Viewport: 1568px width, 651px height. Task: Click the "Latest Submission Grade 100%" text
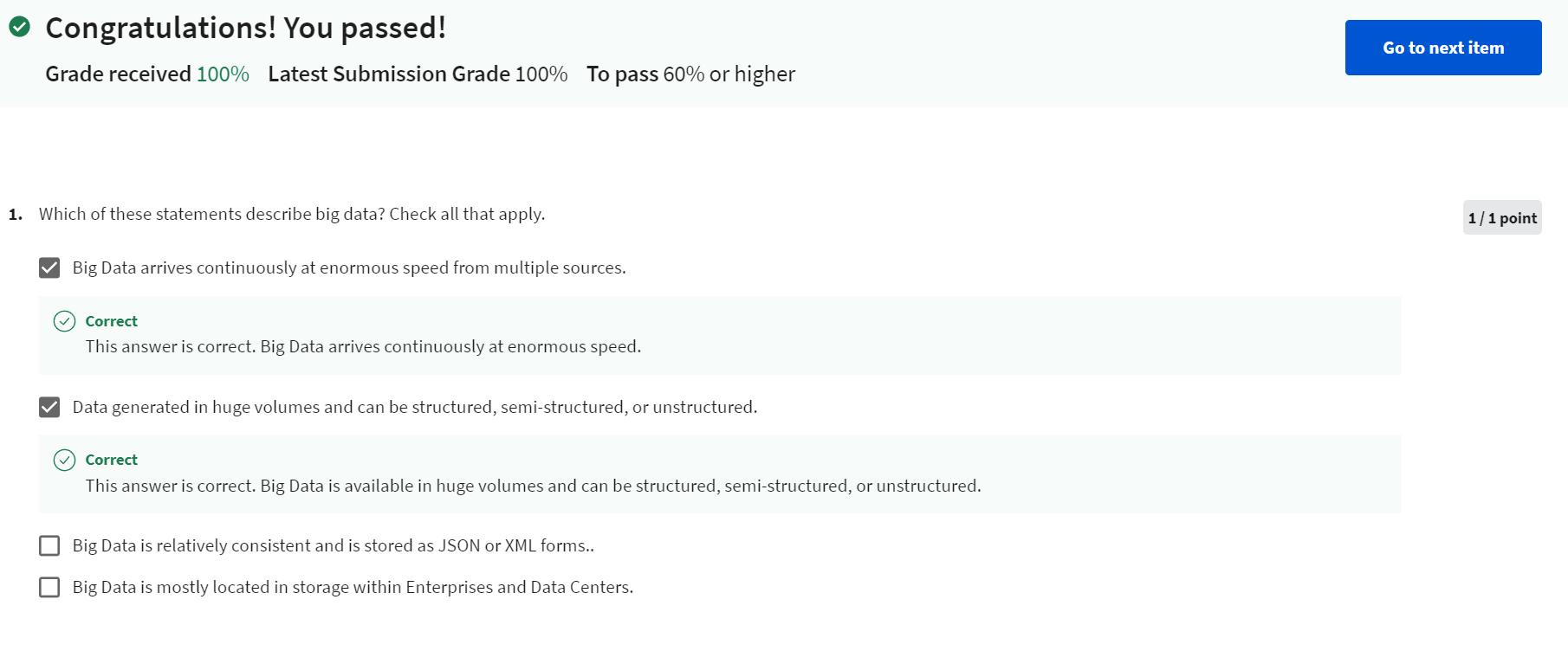(x=418, y=74)
